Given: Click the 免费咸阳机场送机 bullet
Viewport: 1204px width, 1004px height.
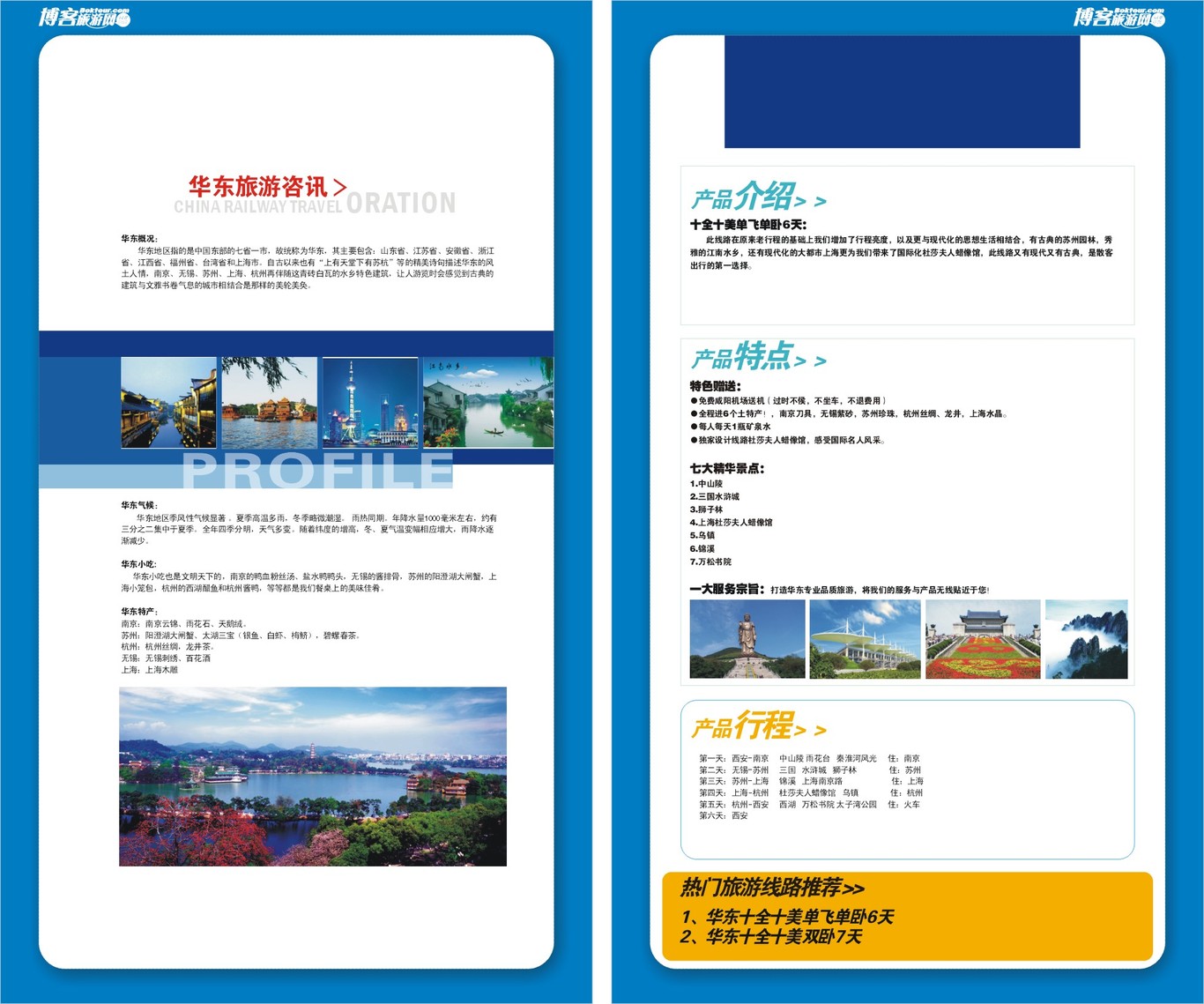Looking at the screenshot, I should pyautogui.click(x=788, y=400).
